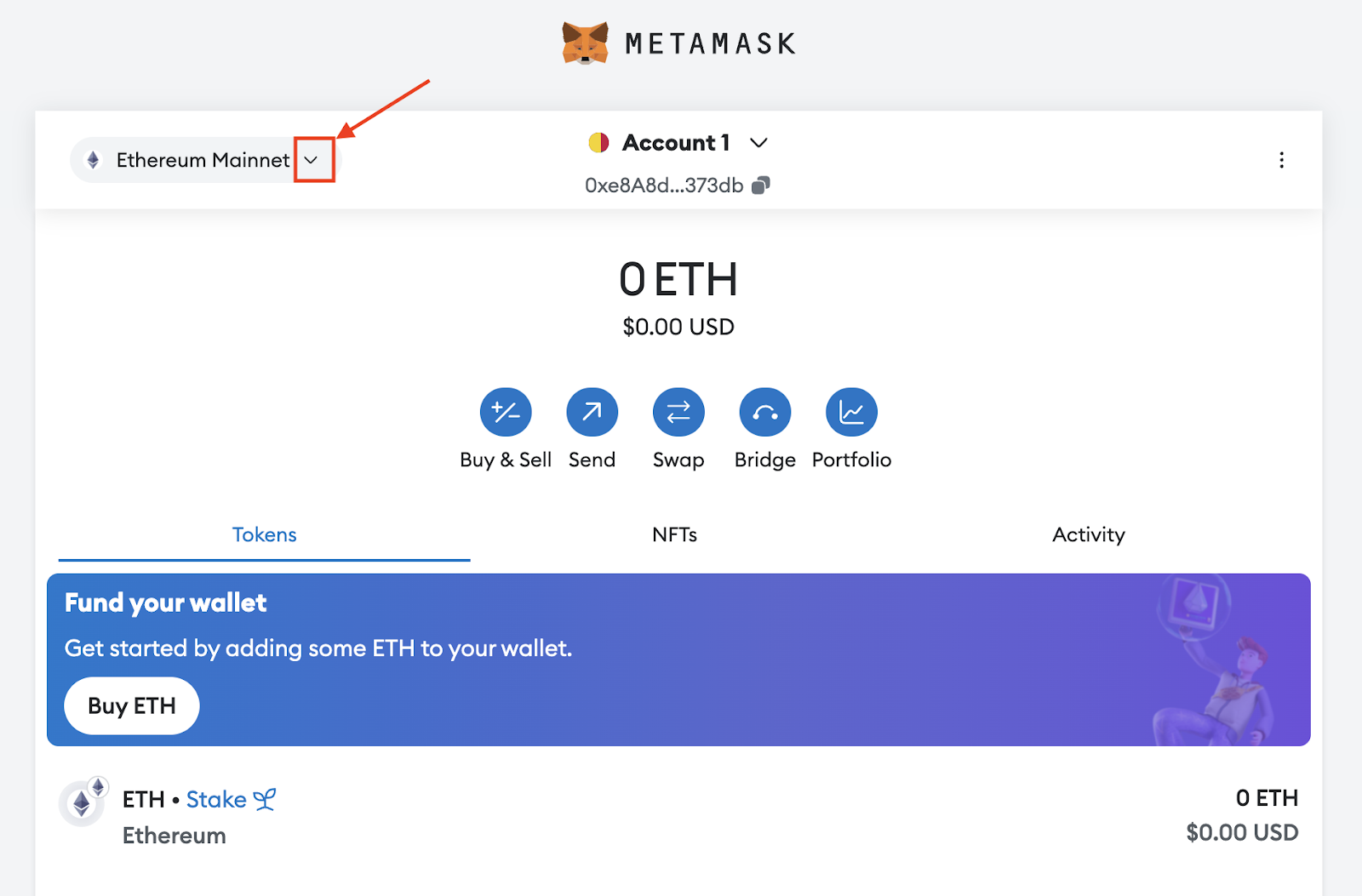Click the Ethereum diamond network icon

click(x=94, y=160)
